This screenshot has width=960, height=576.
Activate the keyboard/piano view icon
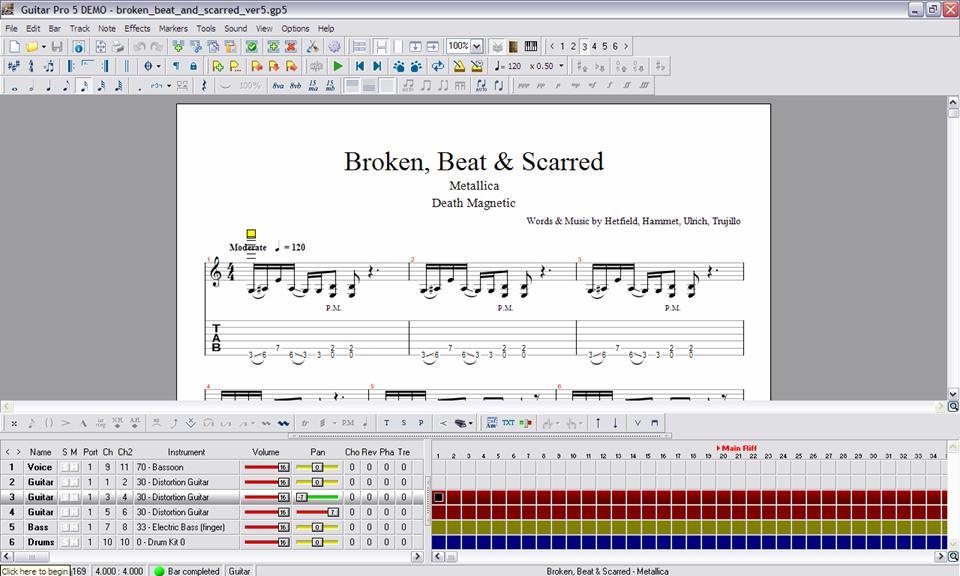pos(531,46)
